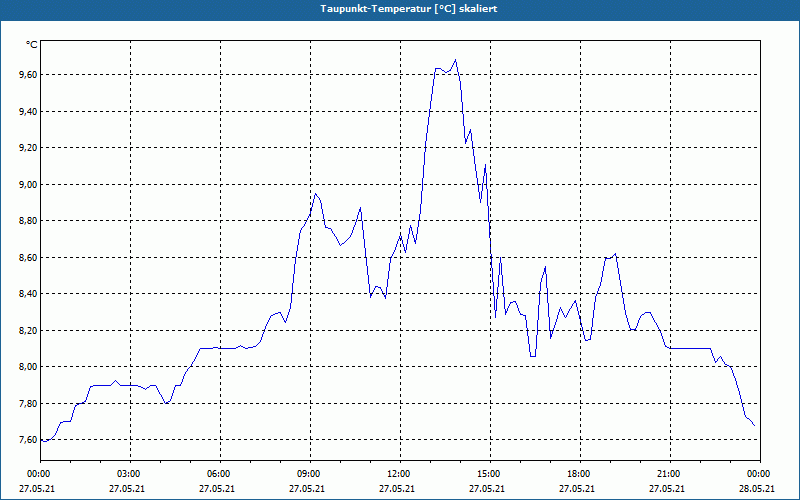800x500 pixels.
Task: Click the °C unit label on axis
Action: point(32,45)
